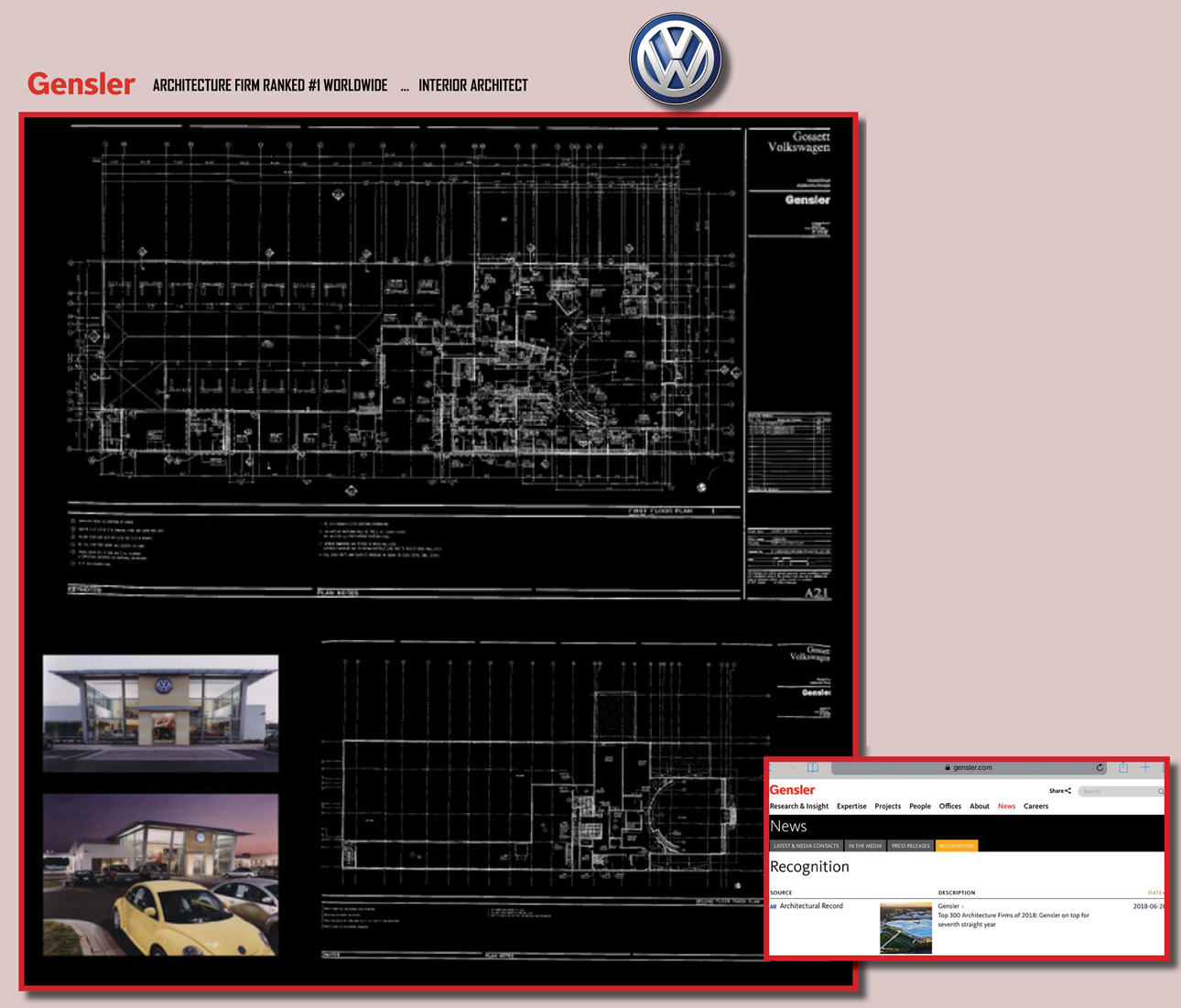Click Gensler name in plan title block
Screen dimensions: 1181x1008
point(807,200)
